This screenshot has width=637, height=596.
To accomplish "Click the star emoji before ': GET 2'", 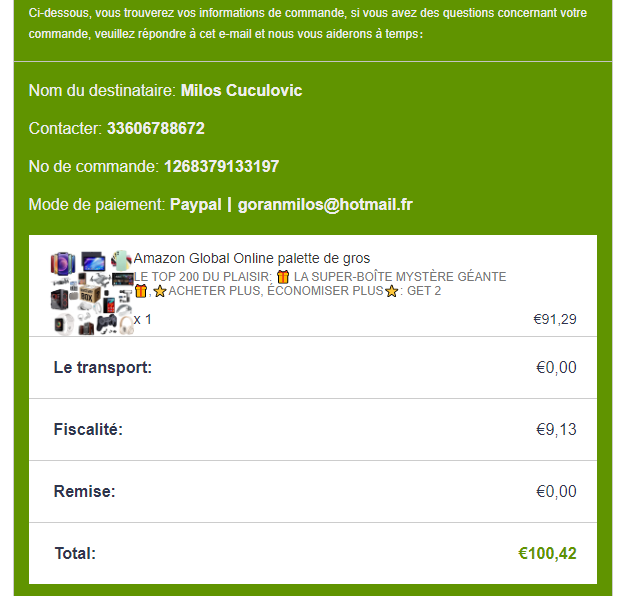I will pyautogui.click(x=392, y=291).
